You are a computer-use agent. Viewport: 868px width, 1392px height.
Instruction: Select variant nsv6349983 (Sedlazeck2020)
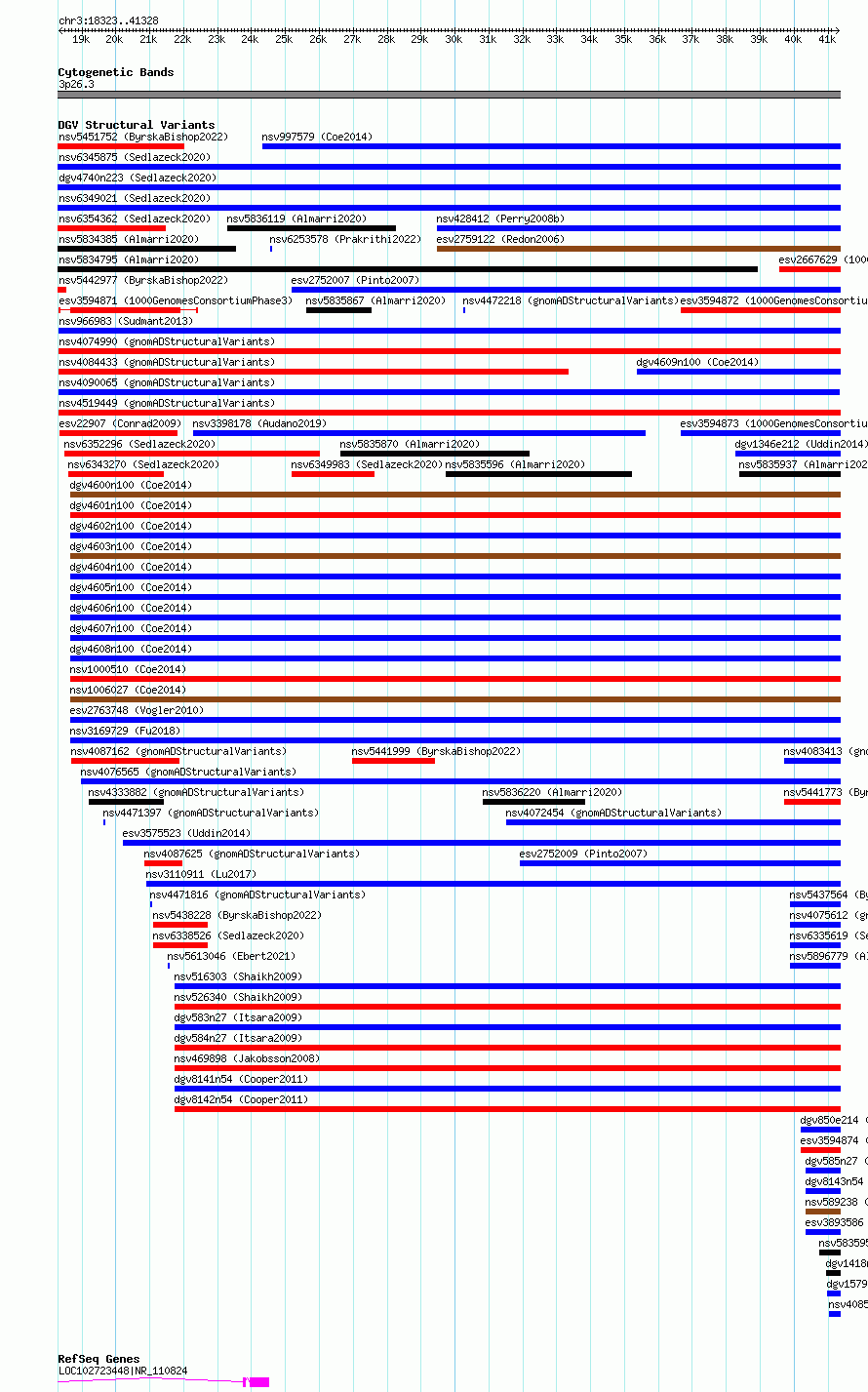click(334, 474)
